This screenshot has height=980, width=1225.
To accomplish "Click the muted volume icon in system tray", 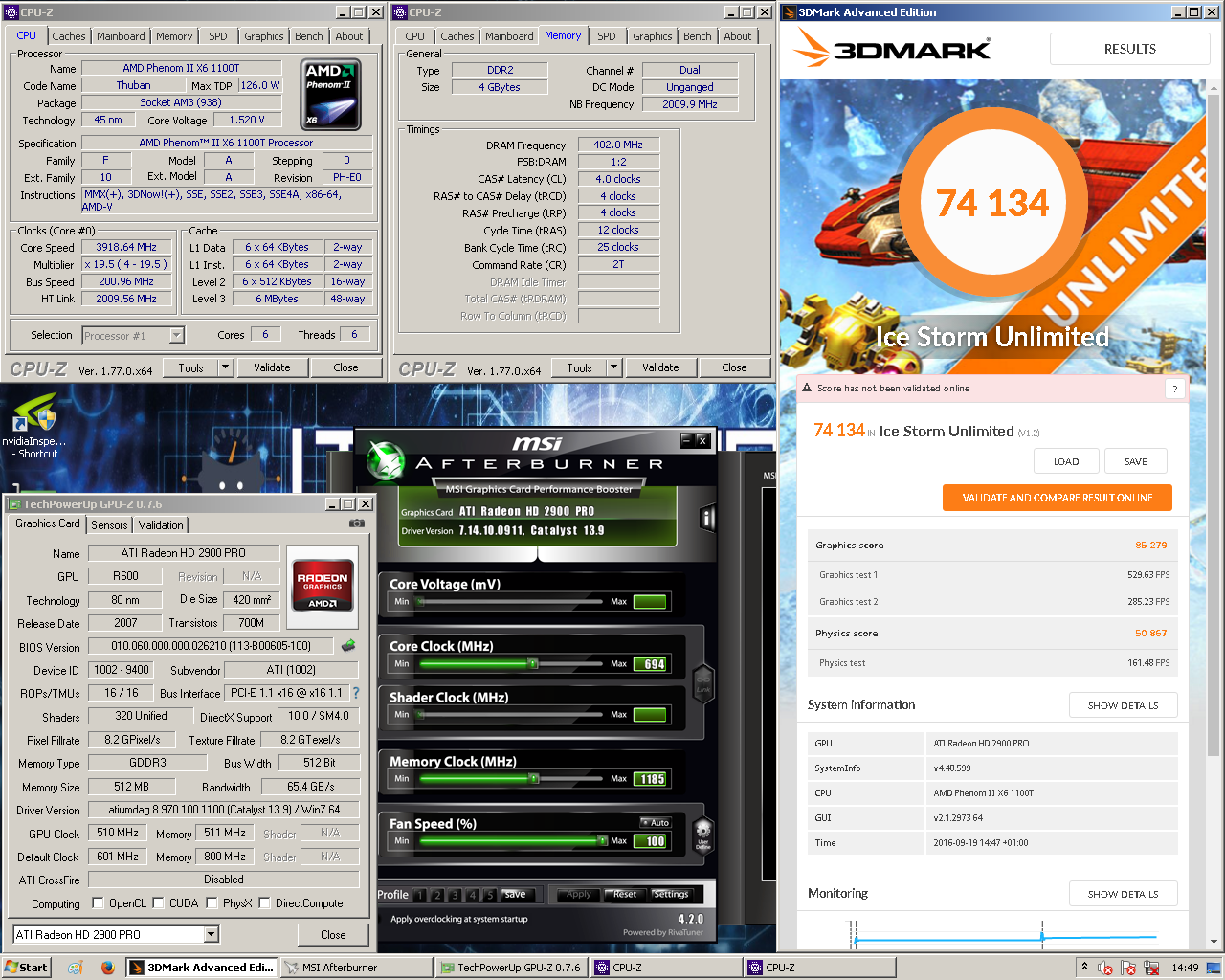I will point(1104,968).
